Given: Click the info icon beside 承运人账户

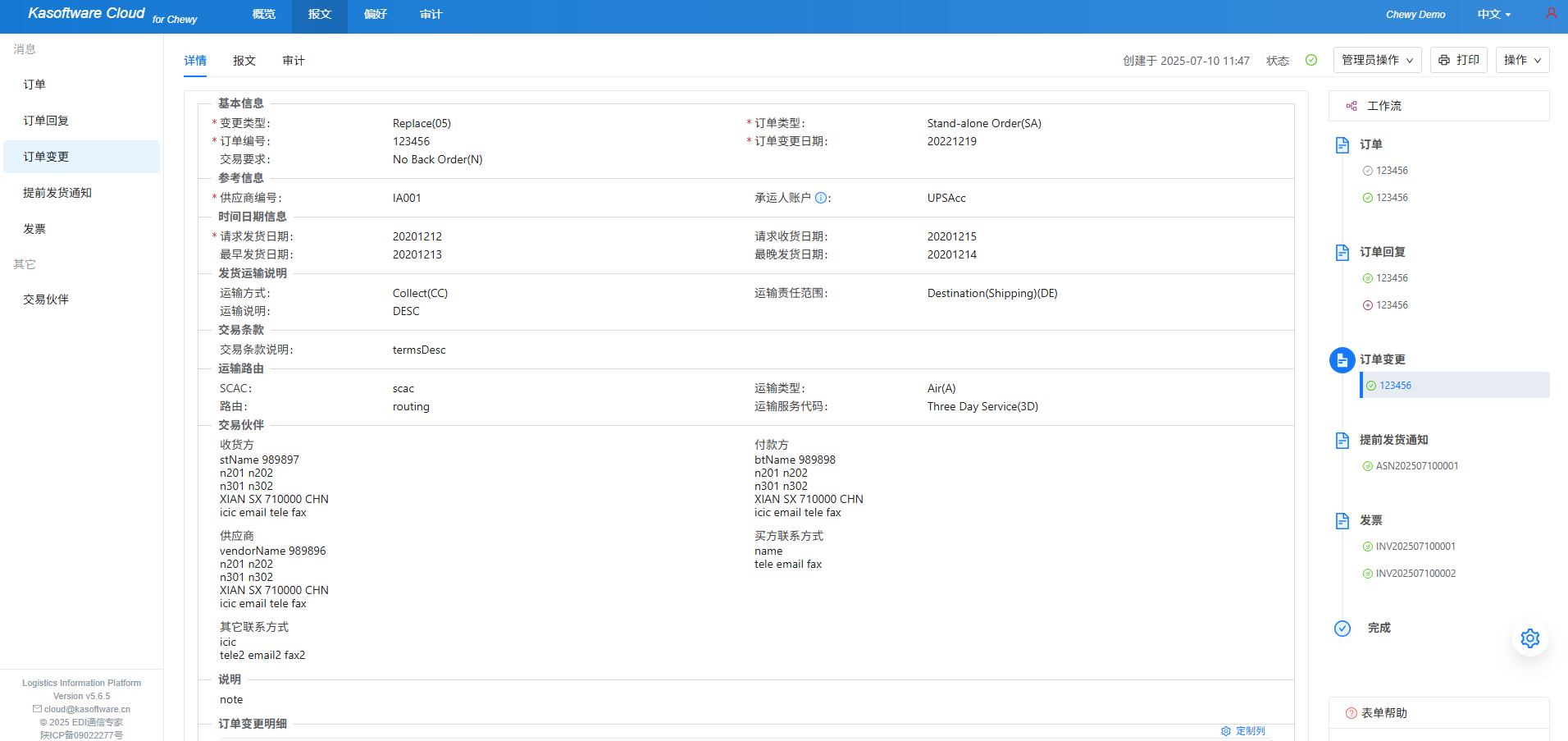Looking at the screenshot, I should (820, 198).
